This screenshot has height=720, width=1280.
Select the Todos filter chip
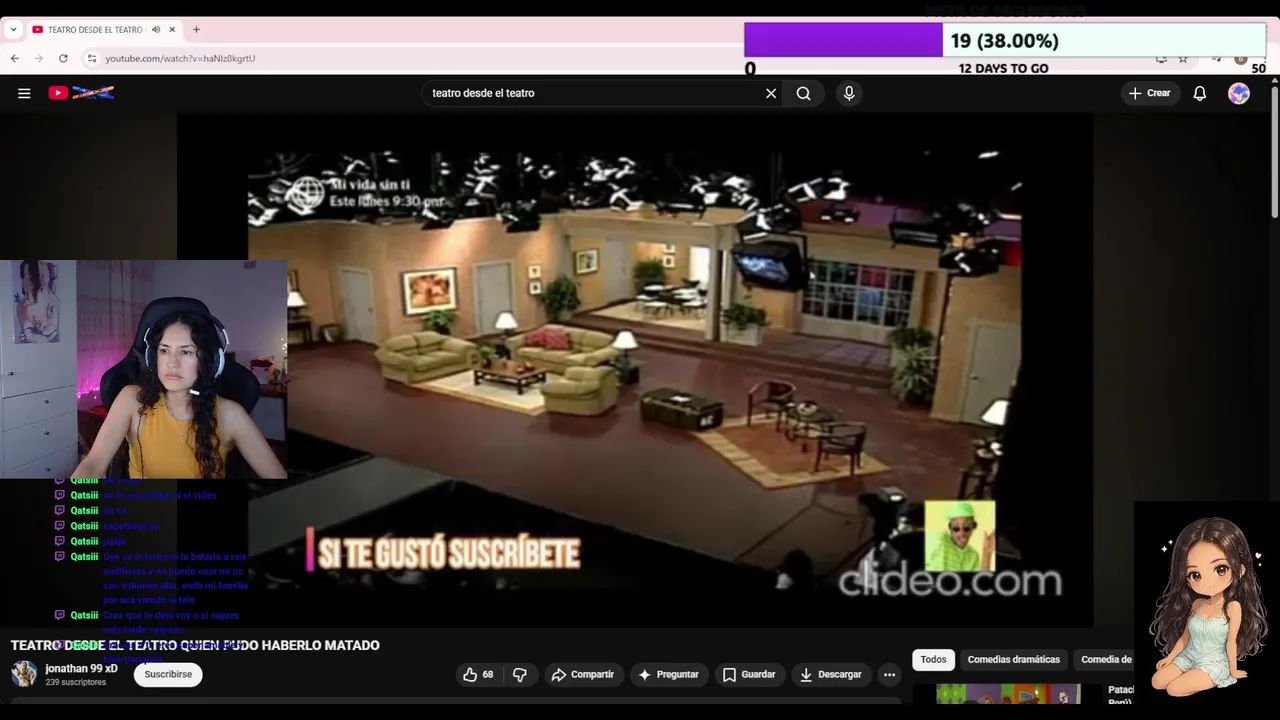click(933, 660)
